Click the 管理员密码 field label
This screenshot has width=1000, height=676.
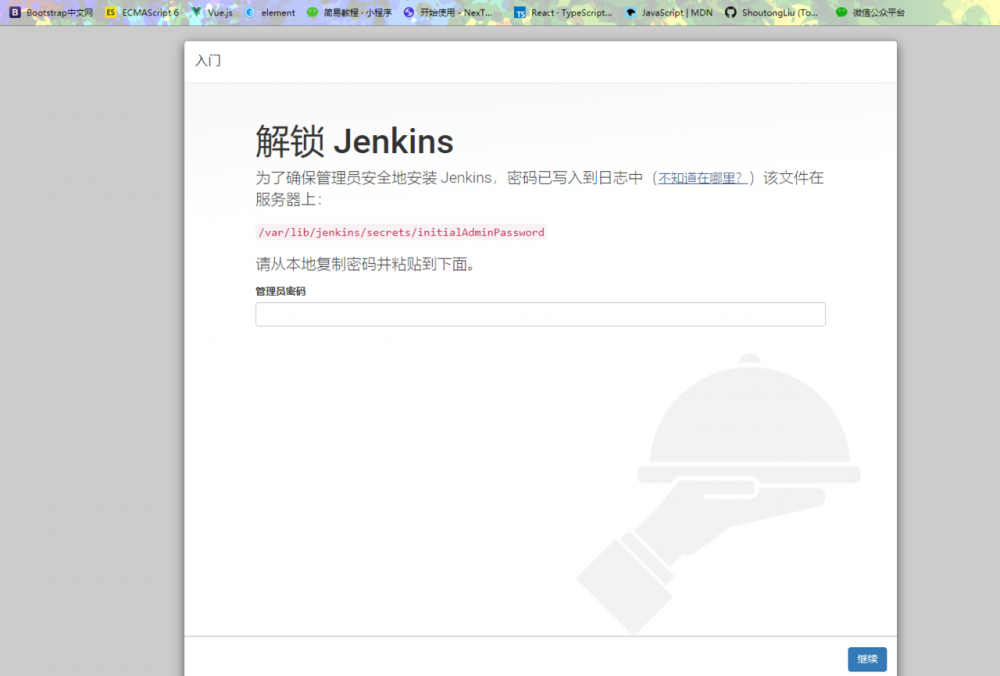click(x=279, y=291)
